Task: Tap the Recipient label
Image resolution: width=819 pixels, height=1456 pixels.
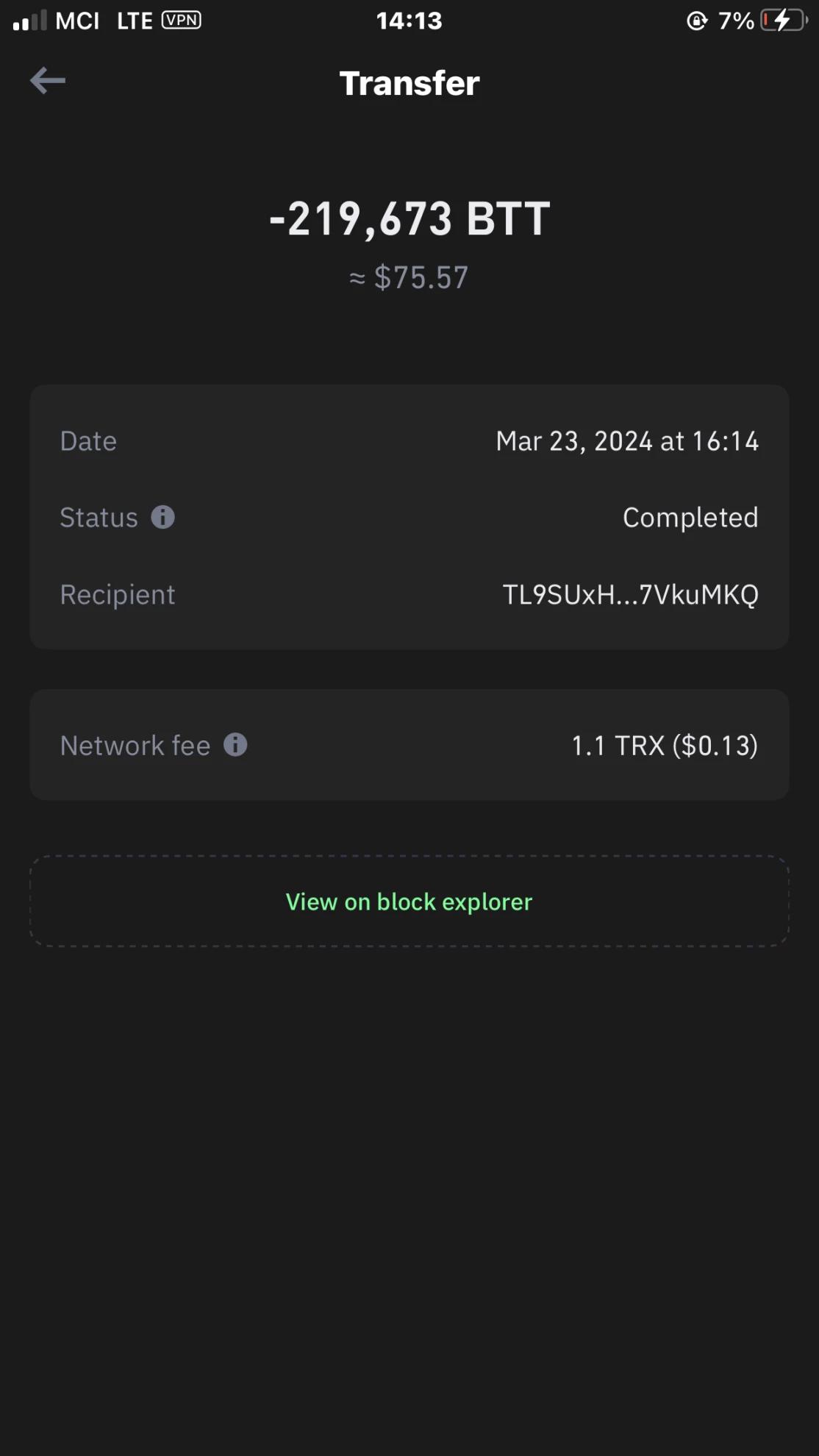Action: point(118,595)
